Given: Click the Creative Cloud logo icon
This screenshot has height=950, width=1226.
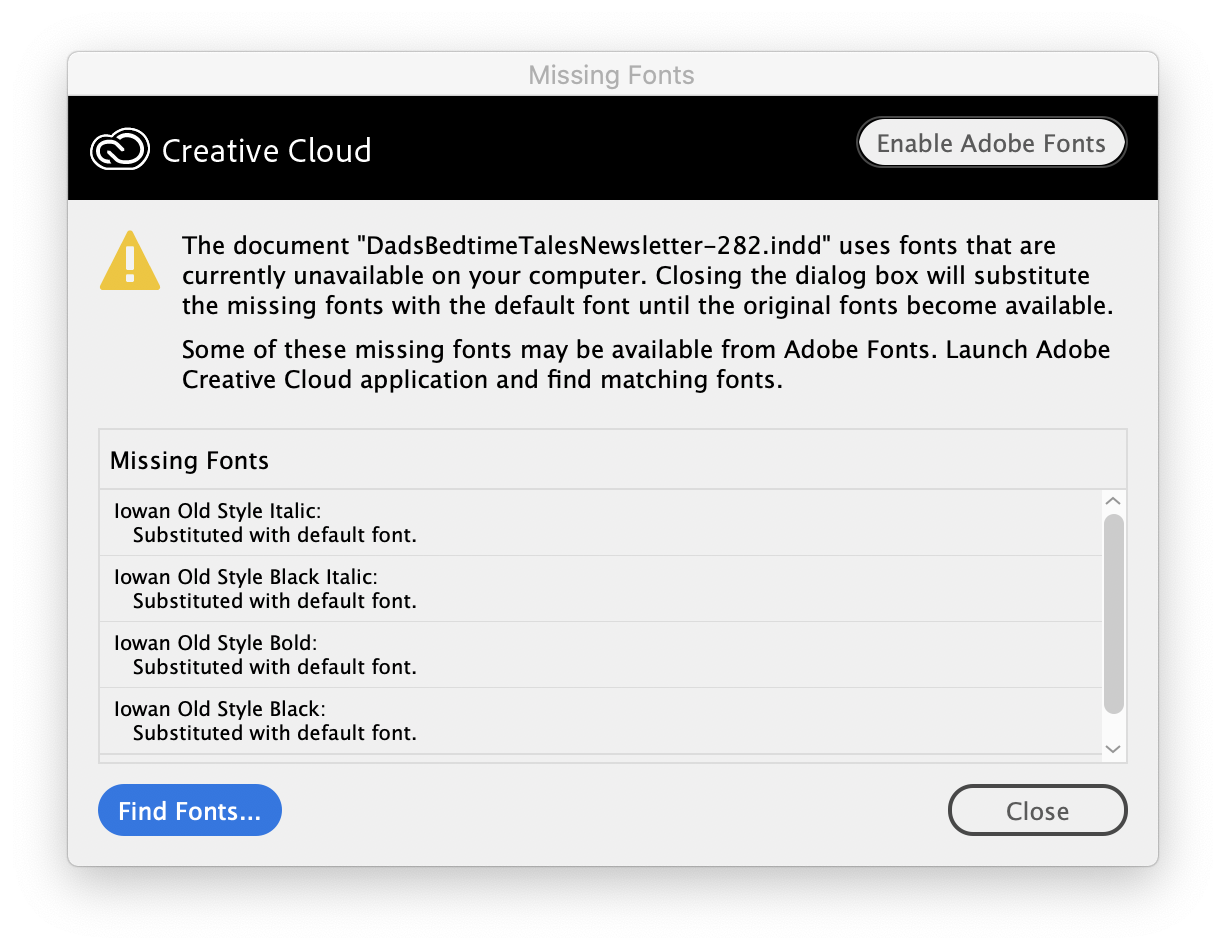Looking at the screenshot, I should [119, 149].
